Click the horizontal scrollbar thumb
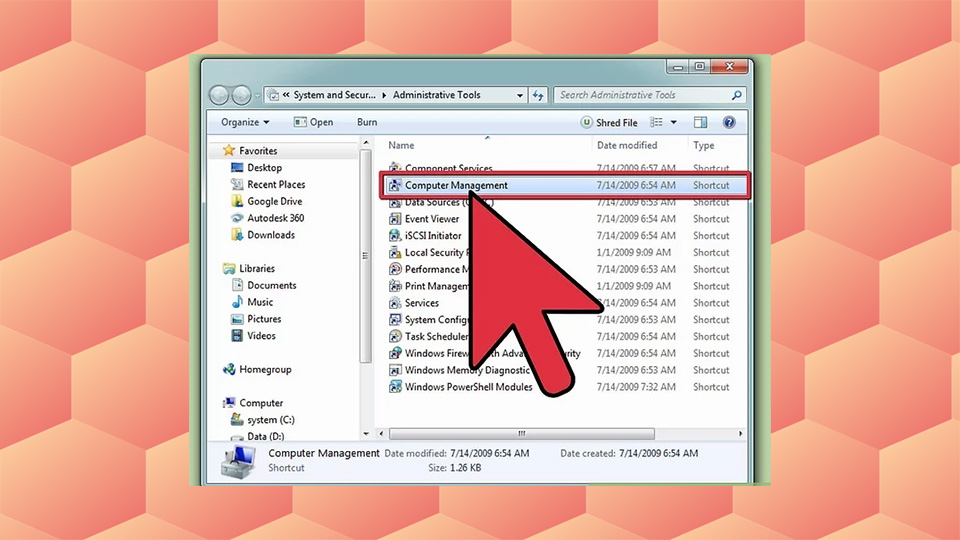 pyautogui.click(x=522, y=433)
